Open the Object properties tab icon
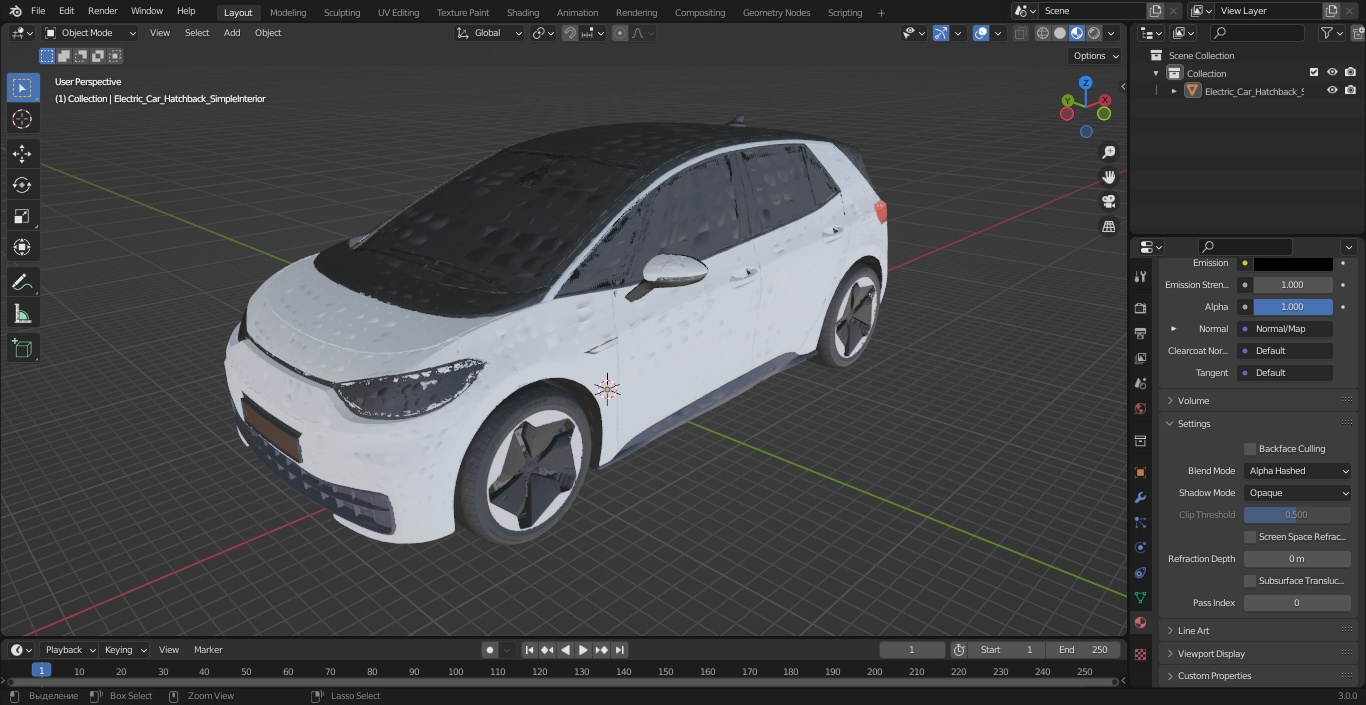Viewport: 1366px width, 705px height. tap(1140, 472)
